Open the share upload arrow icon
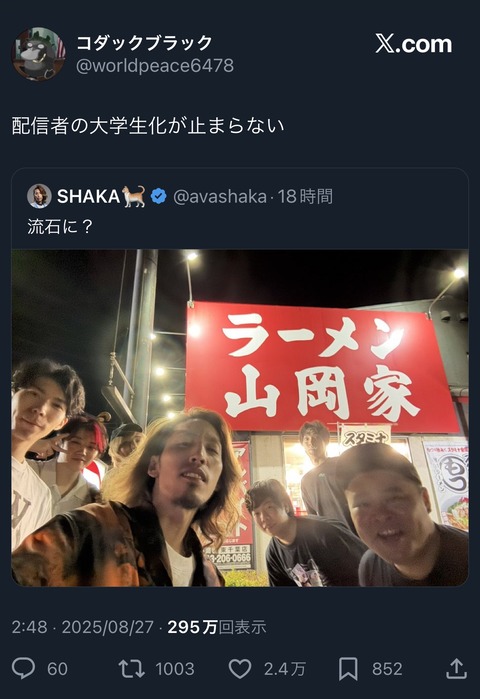480x699 pixels. click(x=456, y=669)
